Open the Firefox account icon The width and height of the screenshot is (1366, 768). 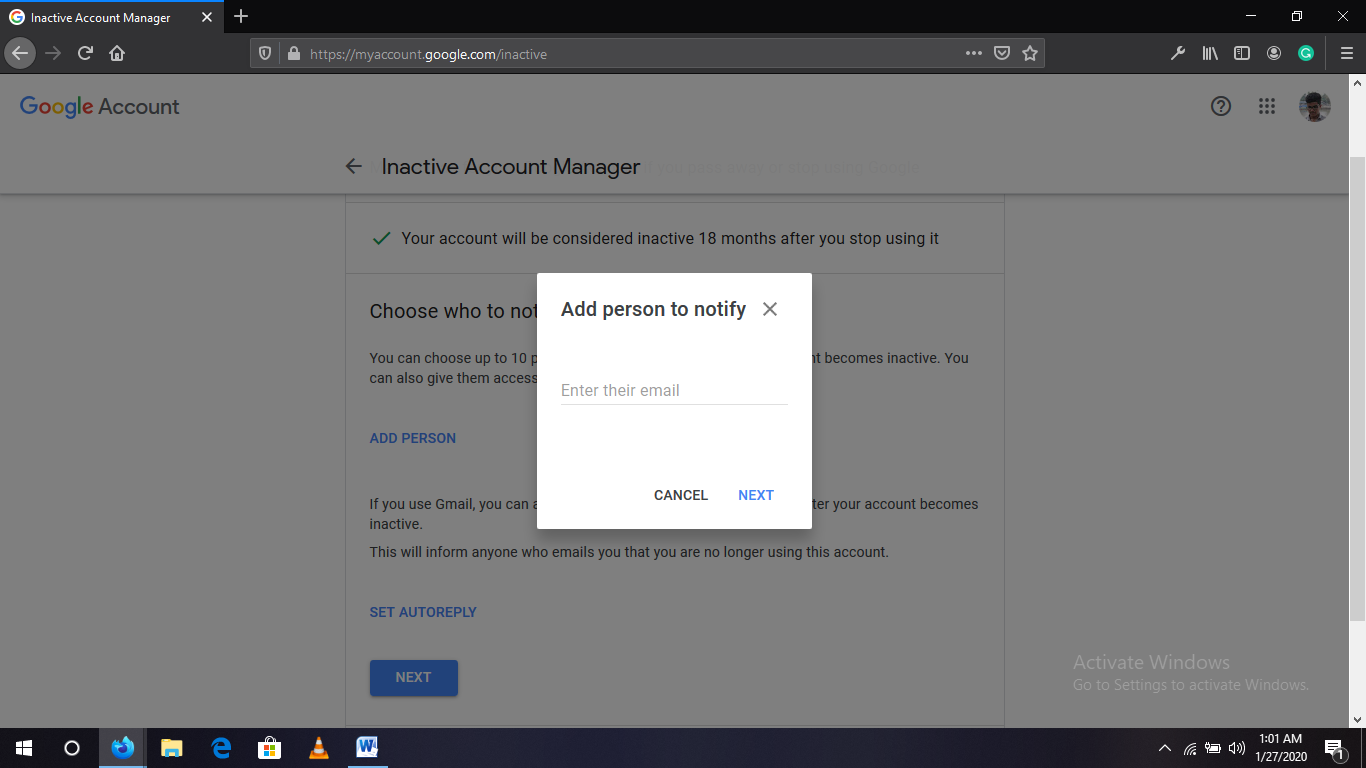point(1274,54)
